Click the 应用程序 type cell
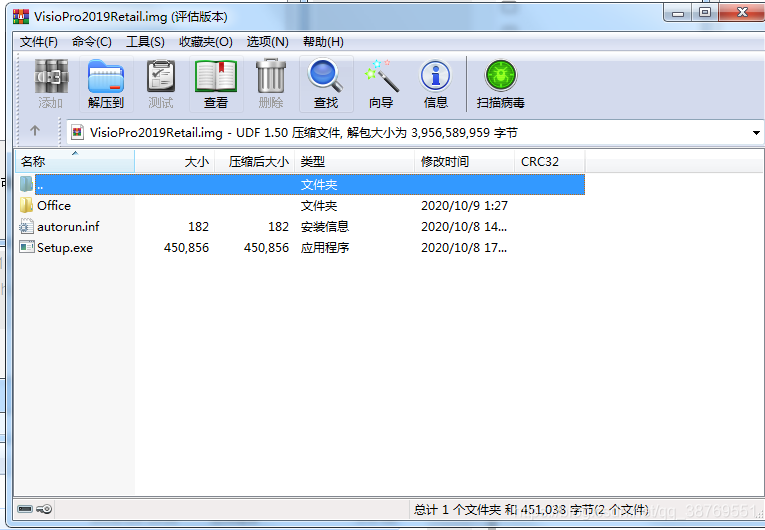Screen dimensions: 765x530 click(x=325, y=248)
